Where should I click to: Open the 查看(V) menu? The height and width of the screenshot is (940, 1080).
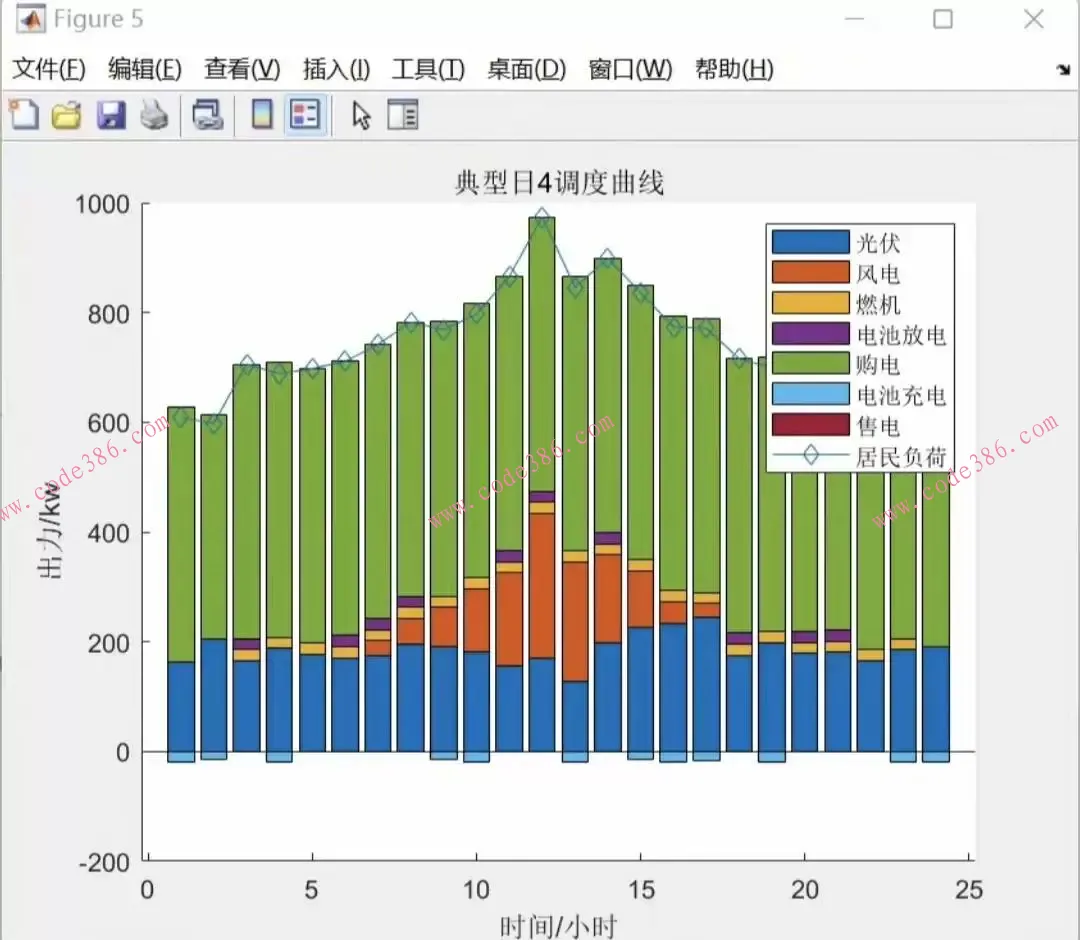tap(239, 69)
